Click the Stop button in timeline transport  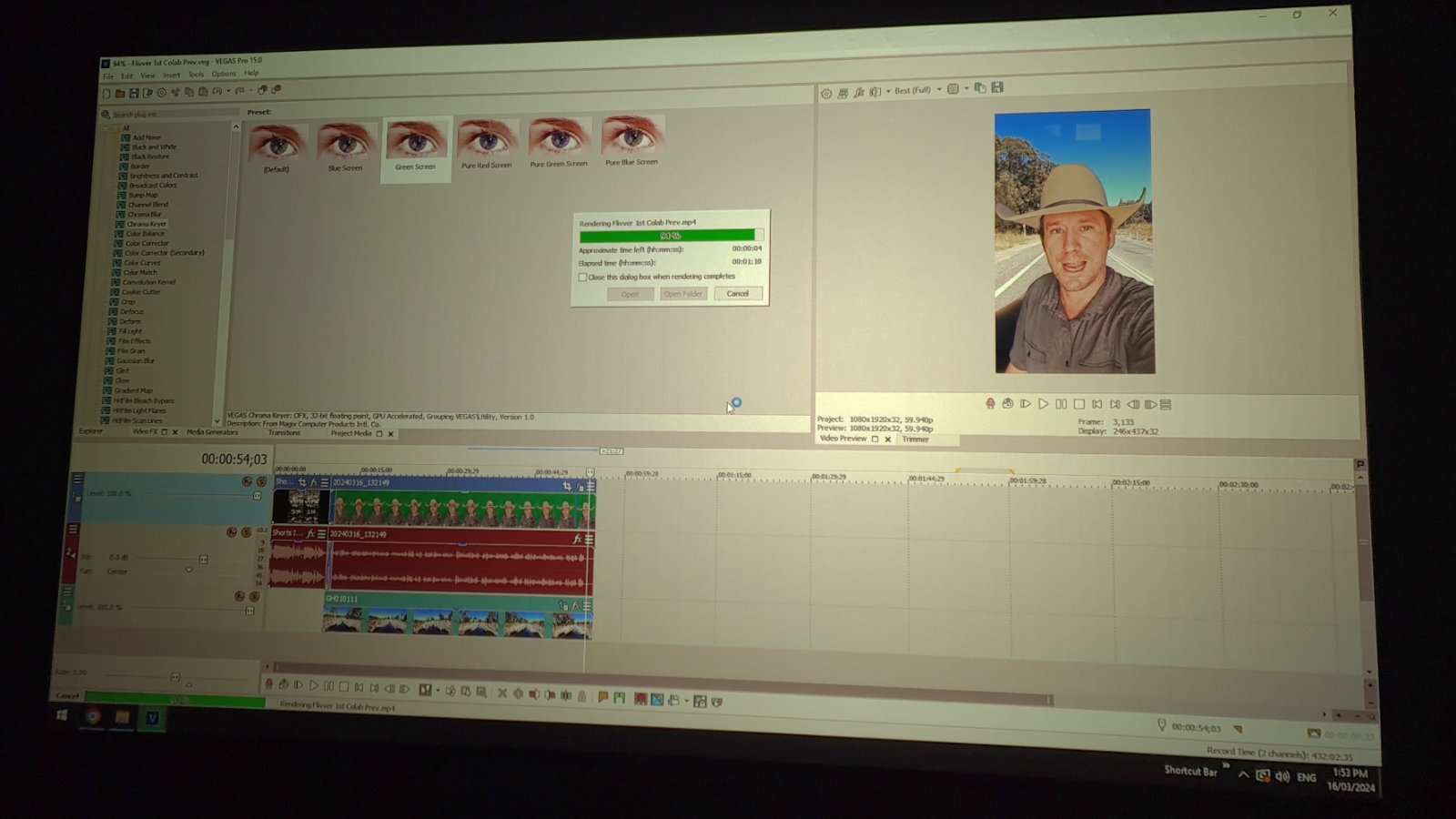(x=344, y=686)
